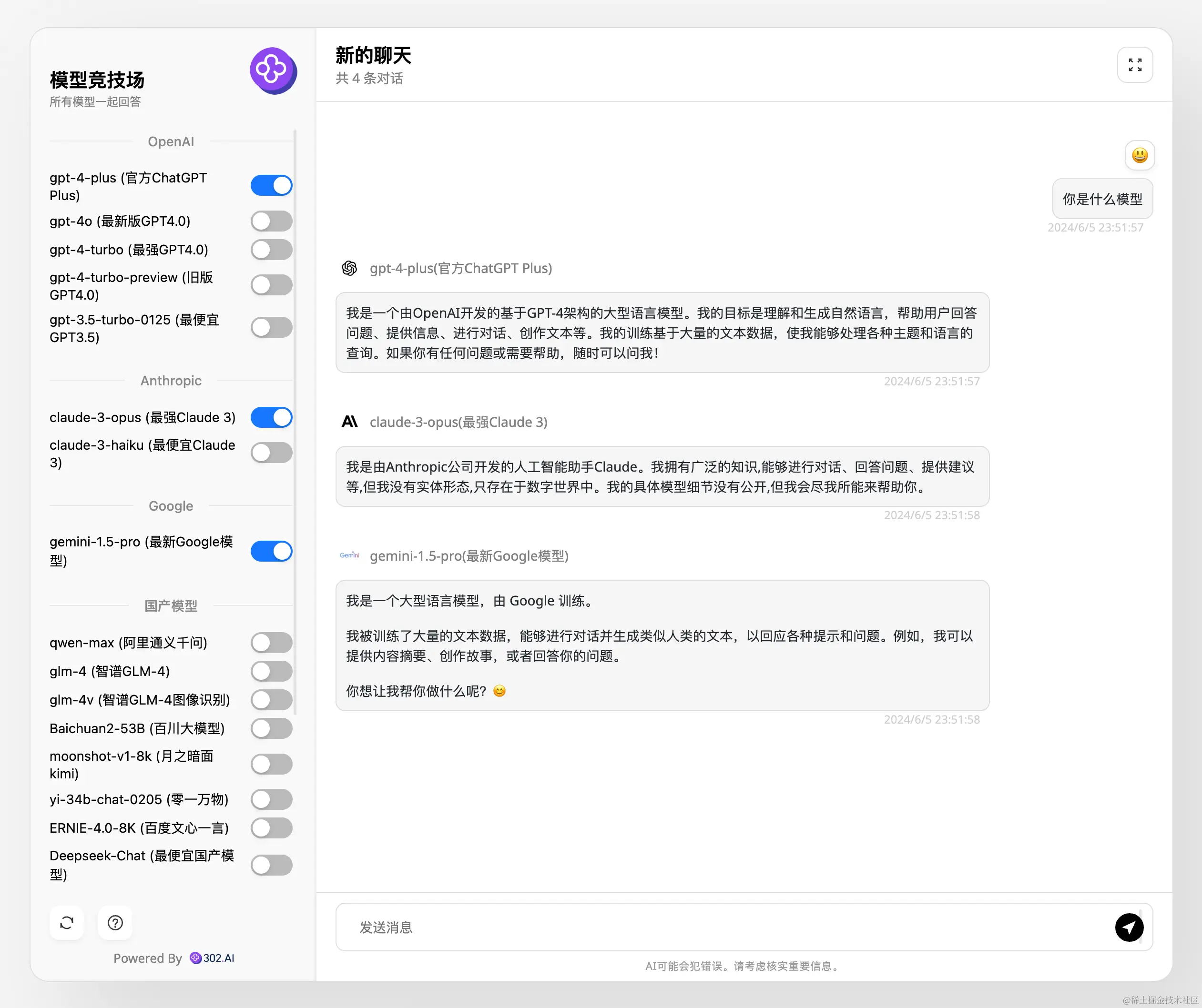Click the user message 你是什么模型

pyautogui.click(x=1102, y=199)
